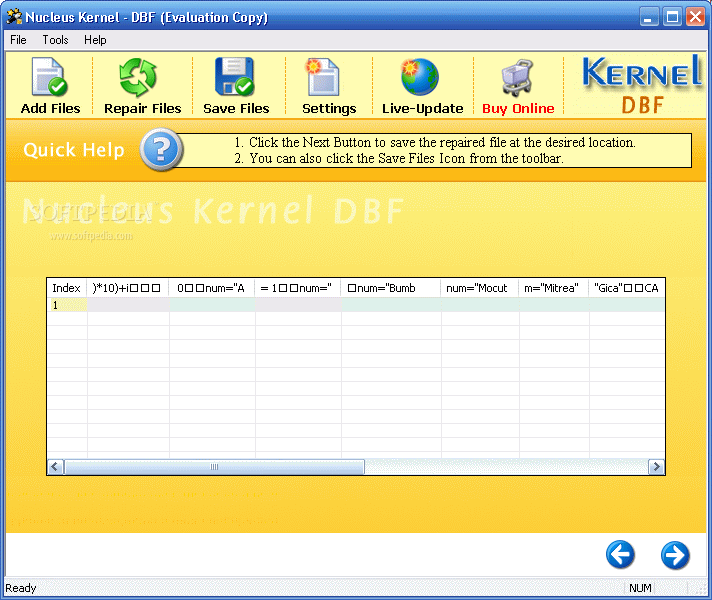Click the )*10)+i column header
This screenshot has height=600, width=712.
click(x=128, y=288)
